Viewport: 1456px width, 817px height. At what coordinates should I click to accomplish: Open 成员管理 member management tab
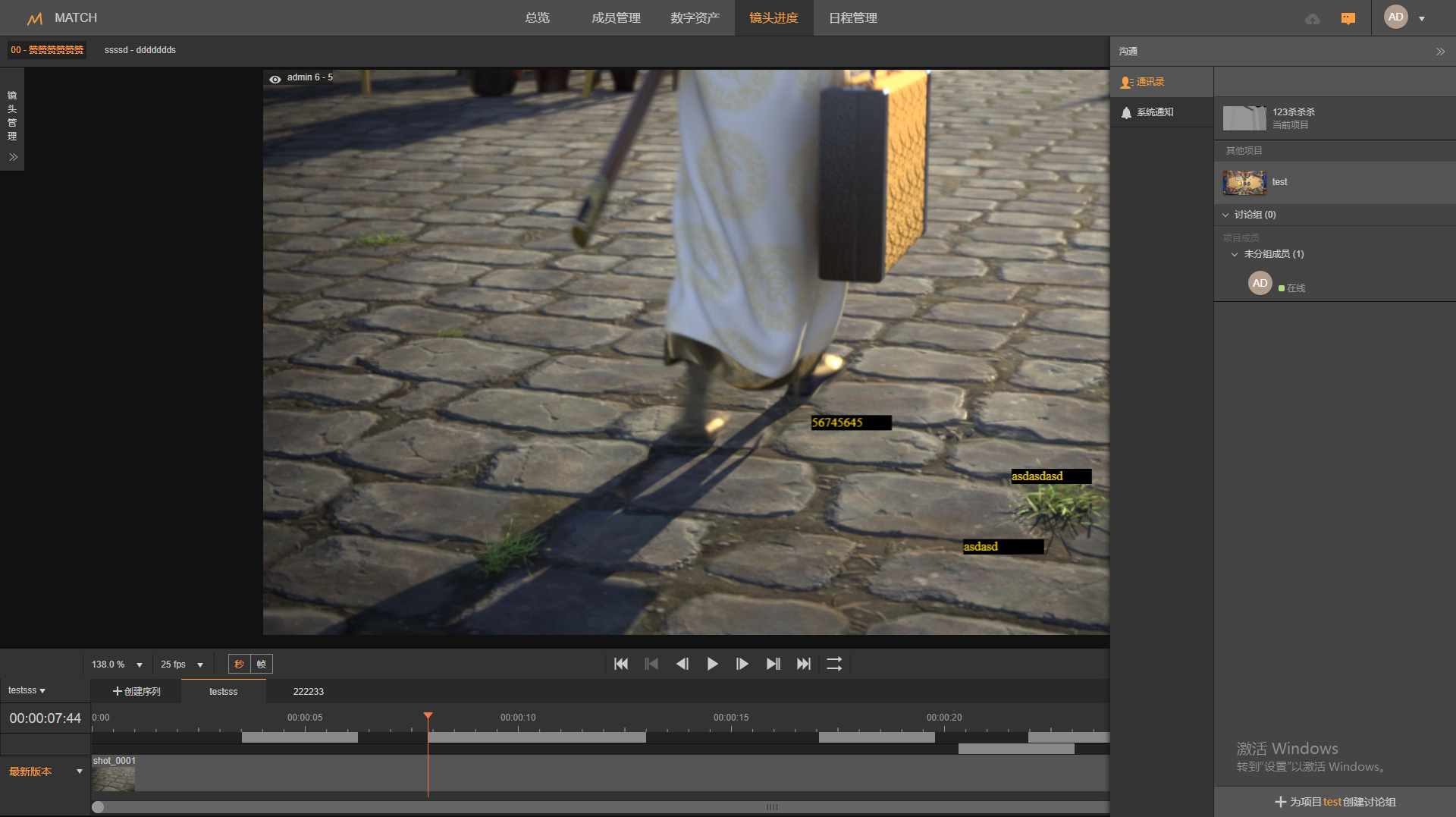click(616, 17)
